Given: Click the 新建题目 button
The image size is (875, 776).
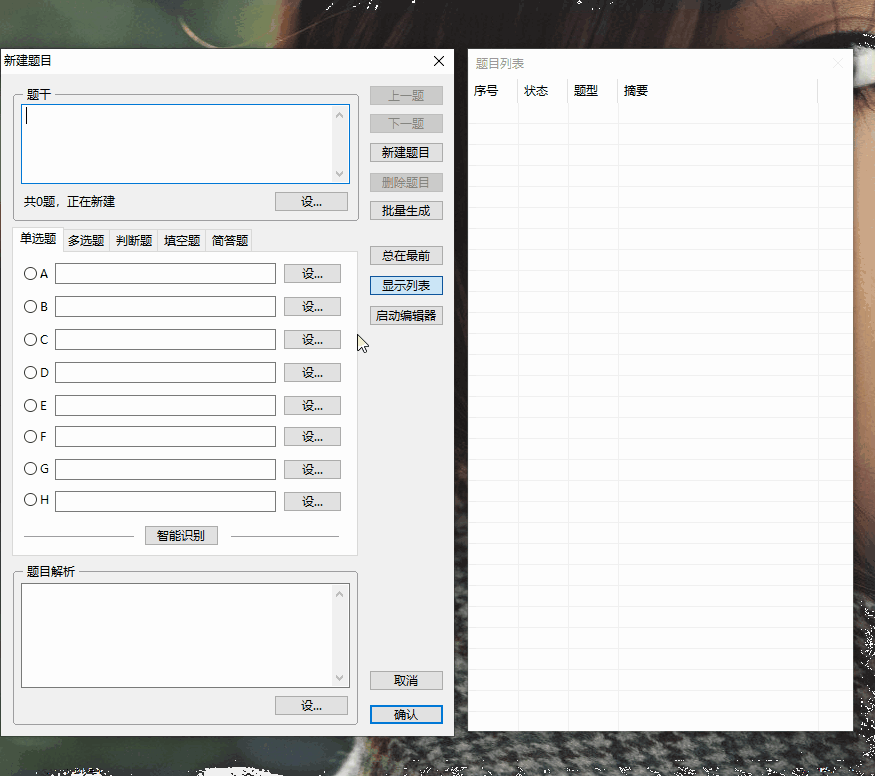Looking at the screenshot, I should 406,153.
